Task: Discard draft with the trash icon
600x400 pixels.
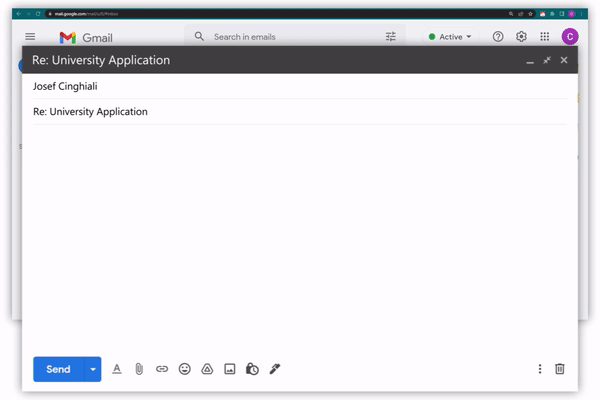Action: click(x=560, y=369)
